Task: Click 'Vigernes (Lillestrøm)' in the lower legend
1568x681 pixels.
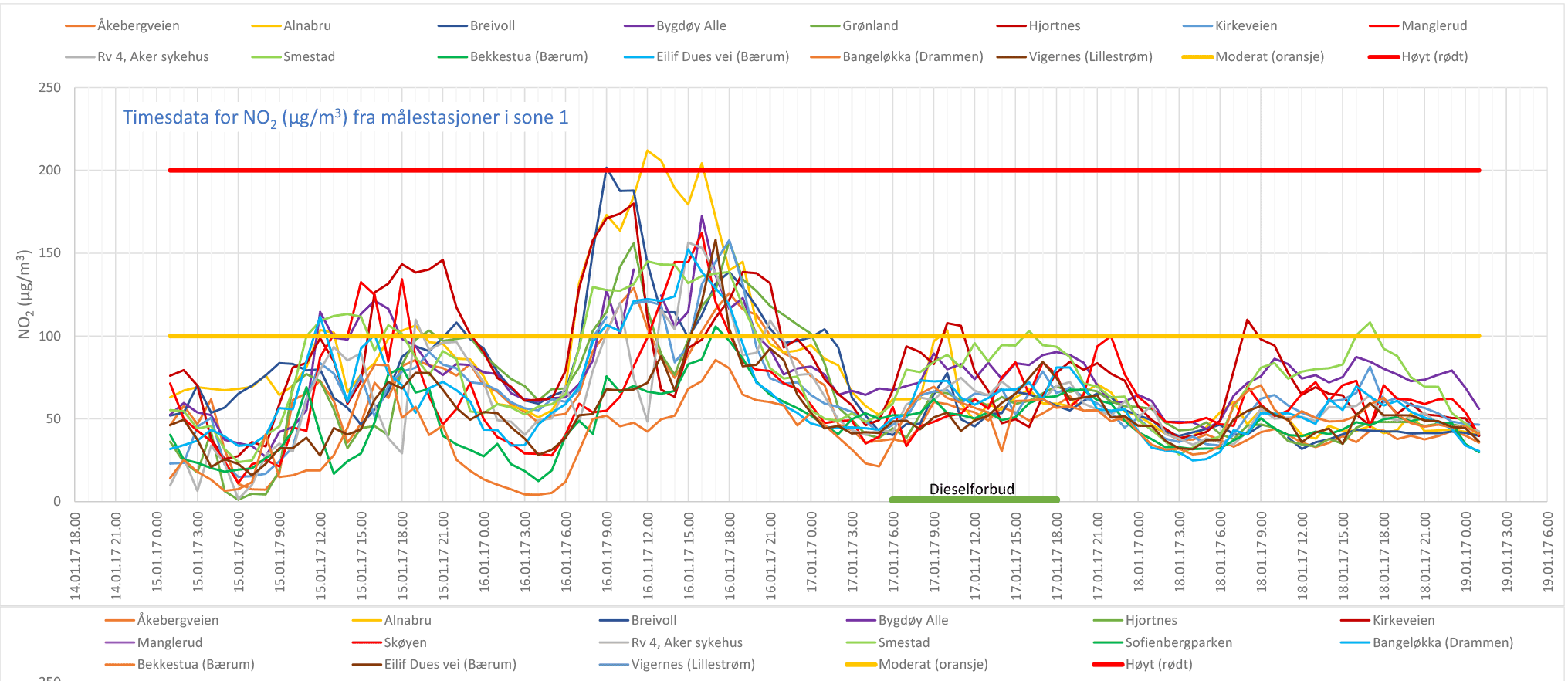Action: pos(693,664)
